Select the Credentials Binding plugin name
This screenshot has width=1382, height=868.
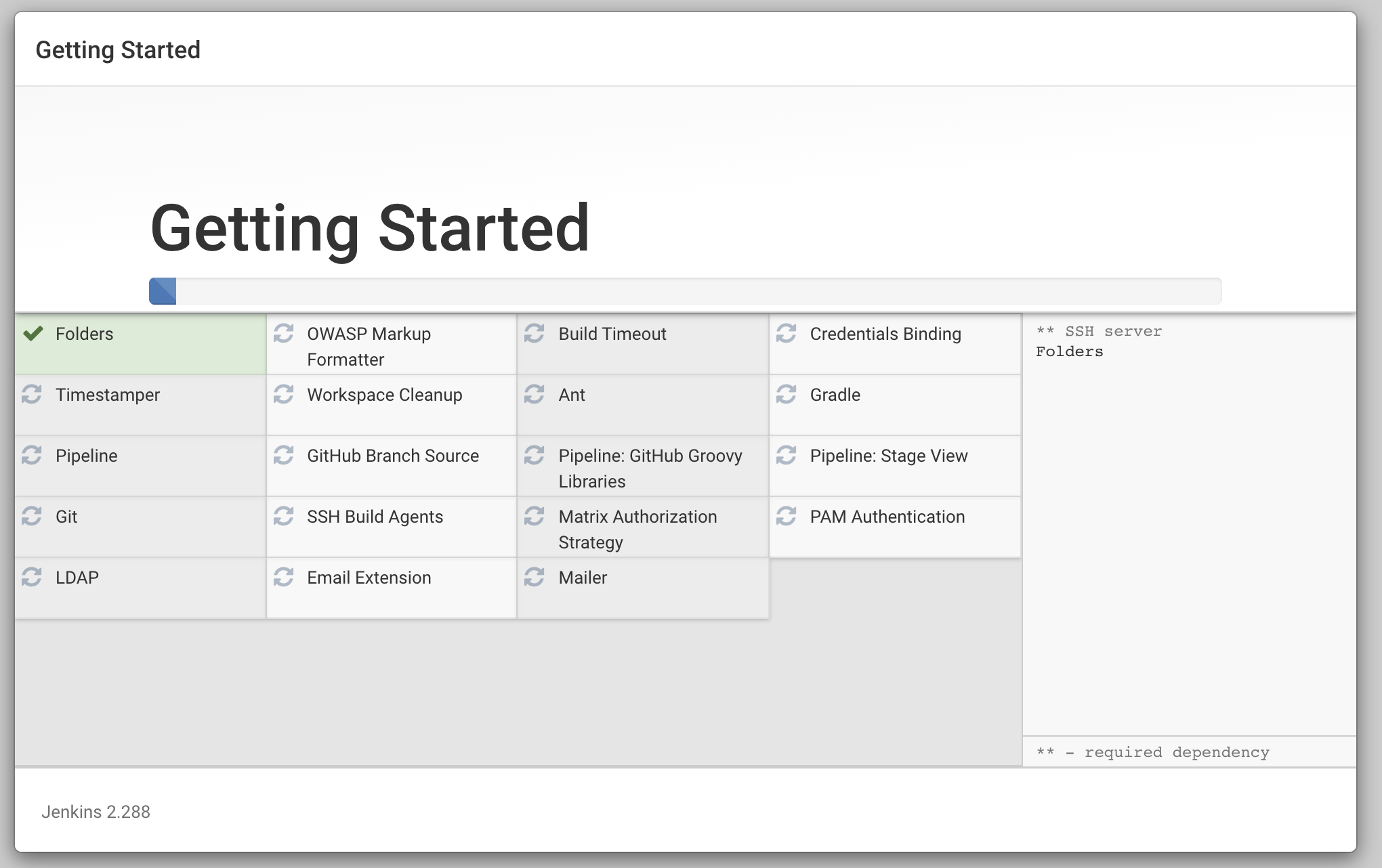pos(885,334)
